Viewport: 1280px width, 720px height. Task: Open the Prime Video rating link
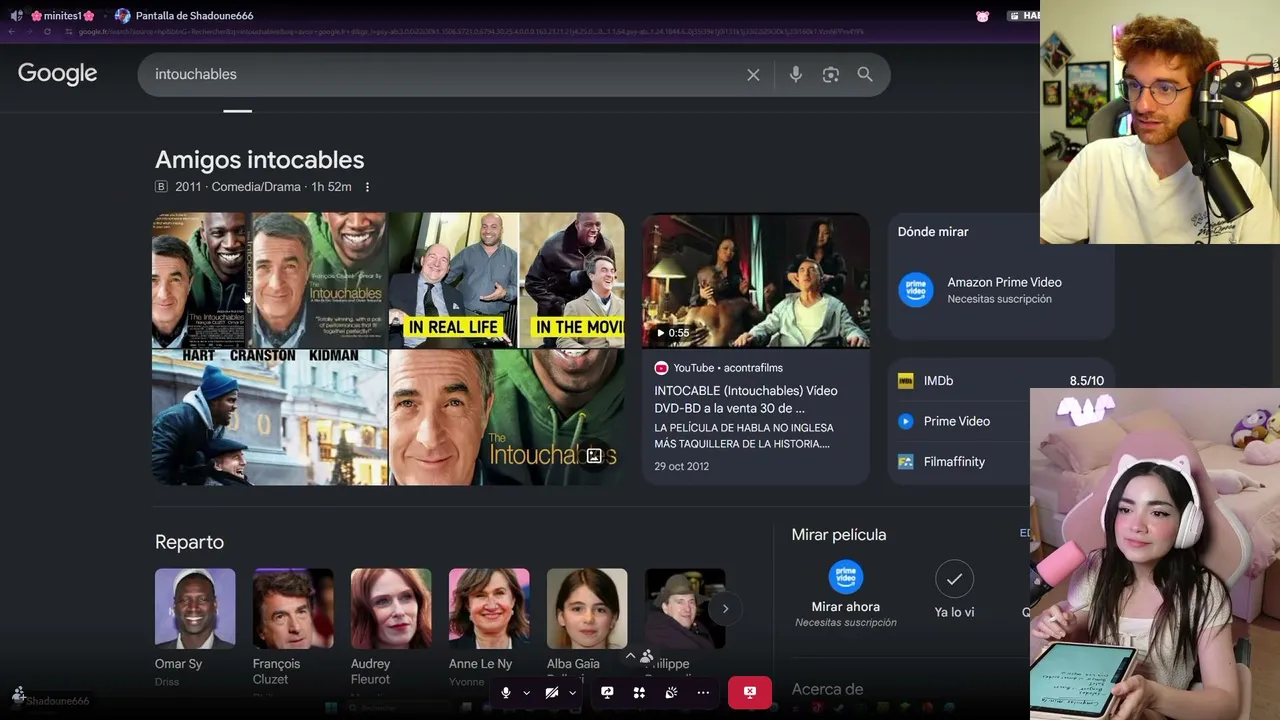957,421
